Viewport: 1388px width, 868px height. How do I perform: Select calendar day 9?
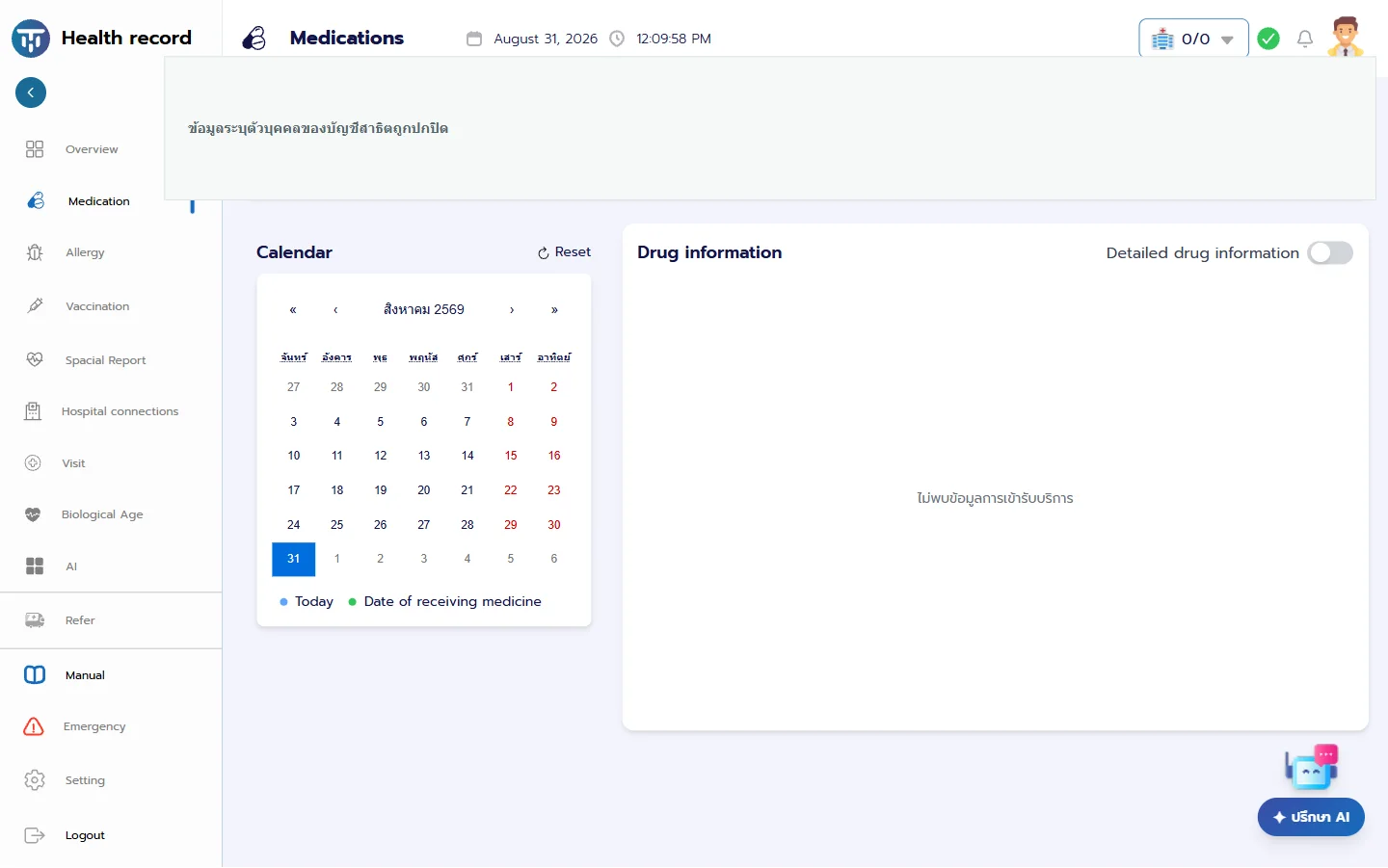click(x=554, y=422)
